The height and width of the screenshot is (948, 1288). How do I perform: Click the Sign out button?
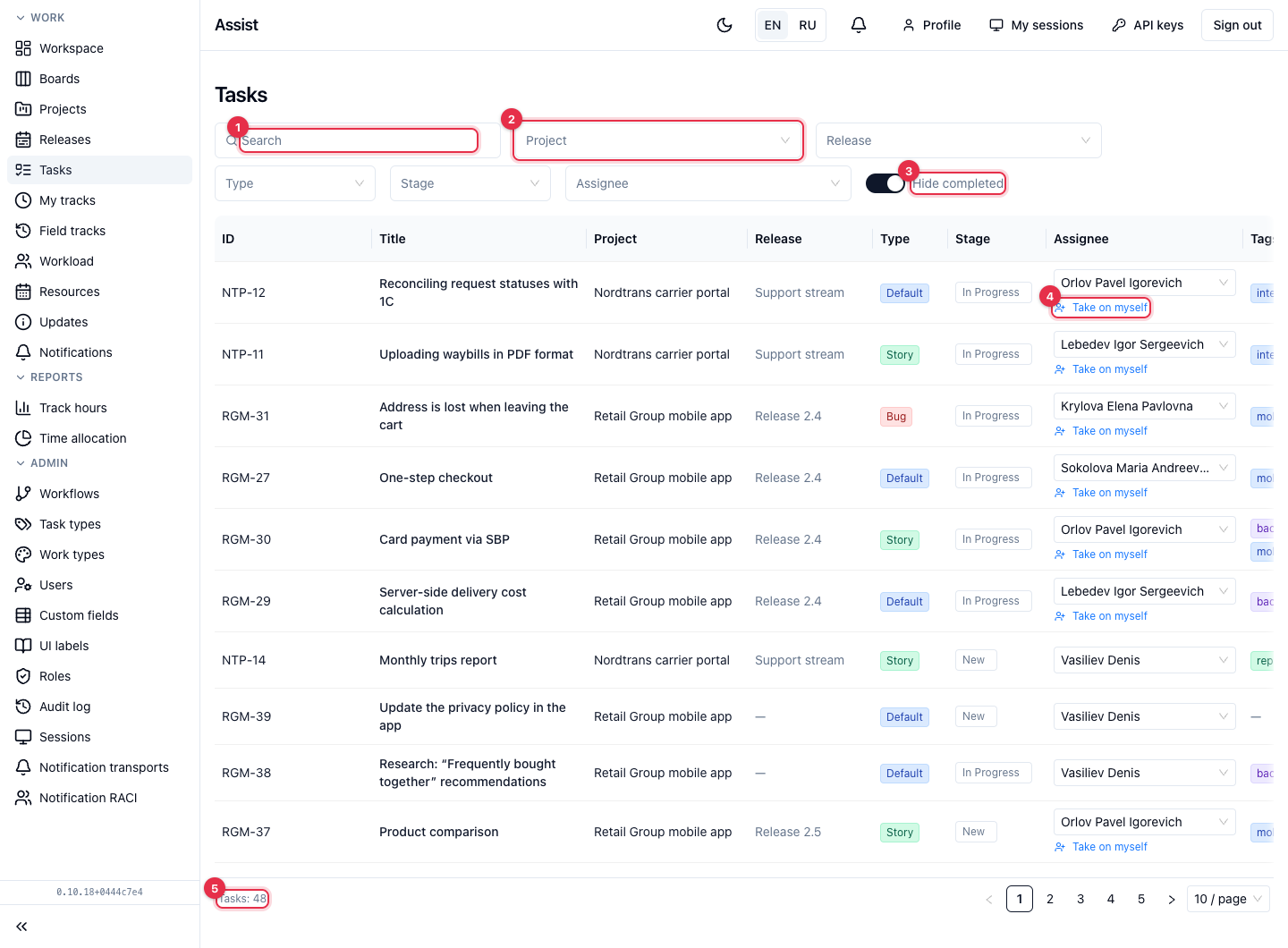(x=1237, y=25)
